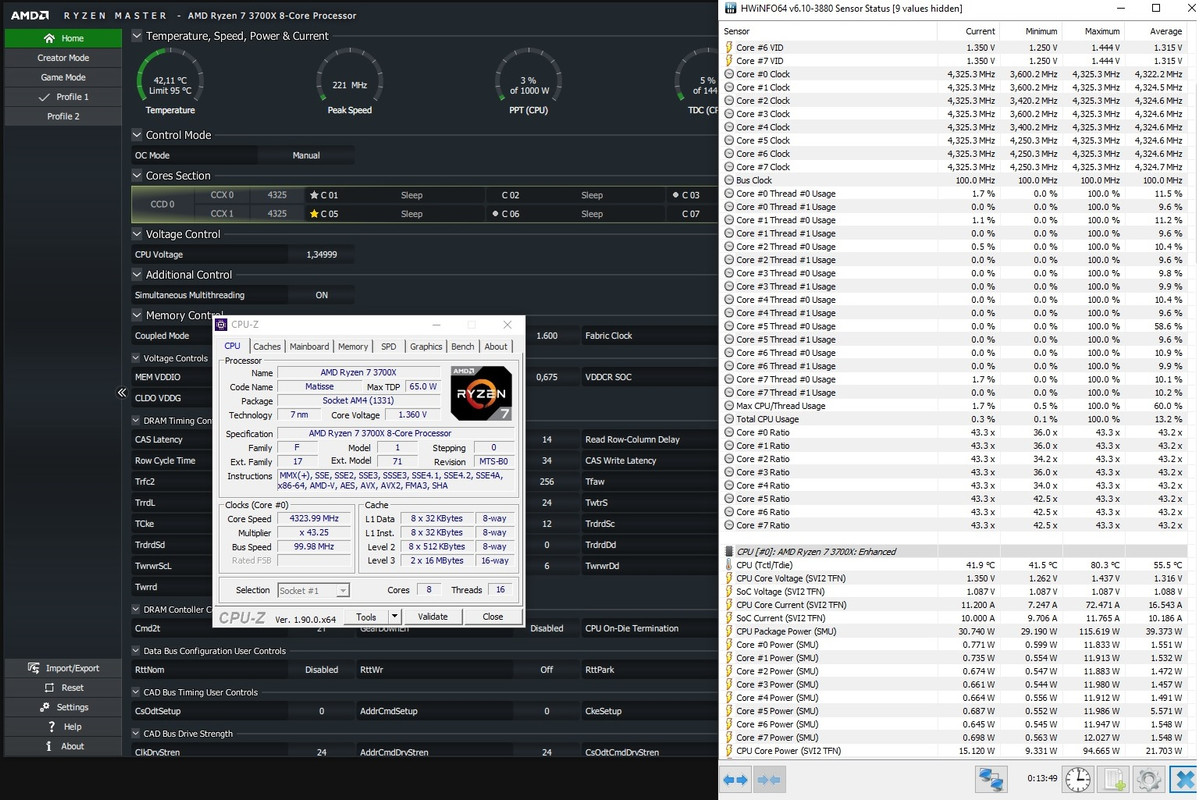Viewport: 1200px width, 800px height.
Task: Switch to Mainboard tab in CPU-Z
Action: 309,346
